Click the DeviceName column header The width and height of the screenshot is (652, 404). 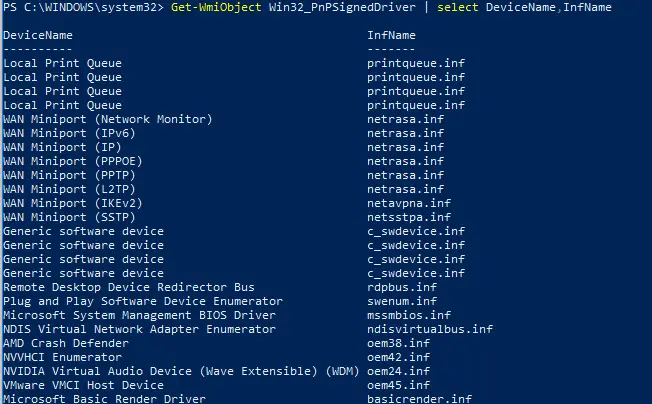tap(38, 35)
